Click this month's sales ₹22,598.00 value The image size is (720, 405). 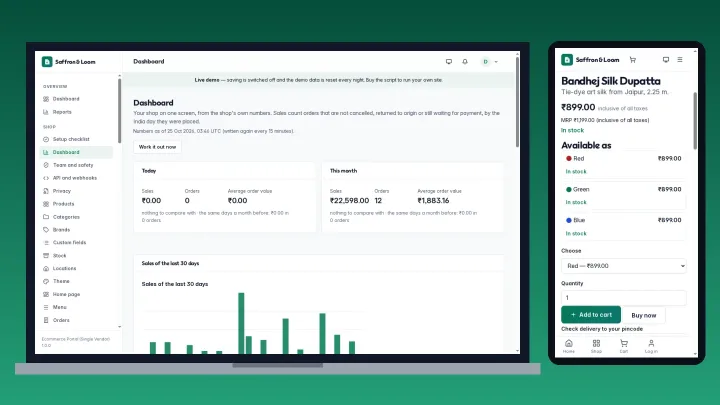pyautogui.click(x=349, y=201)
